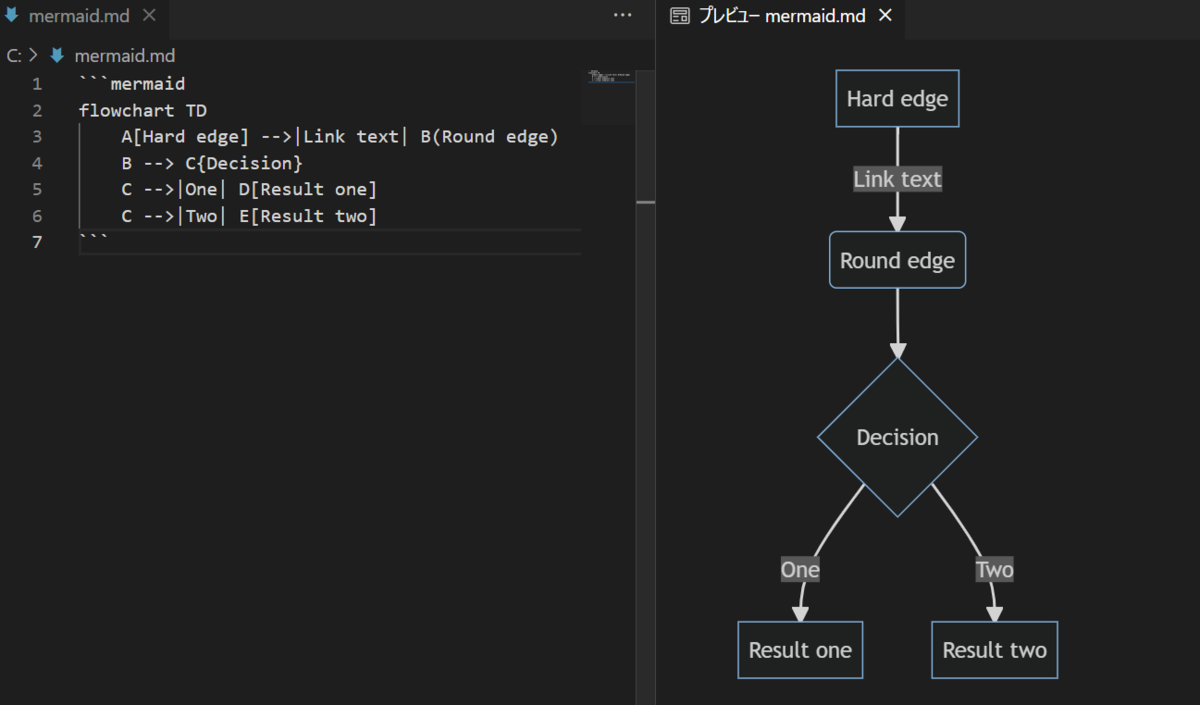1200x705 pixels.
Task: Click the Link text edge label
Action: (897, 180)
